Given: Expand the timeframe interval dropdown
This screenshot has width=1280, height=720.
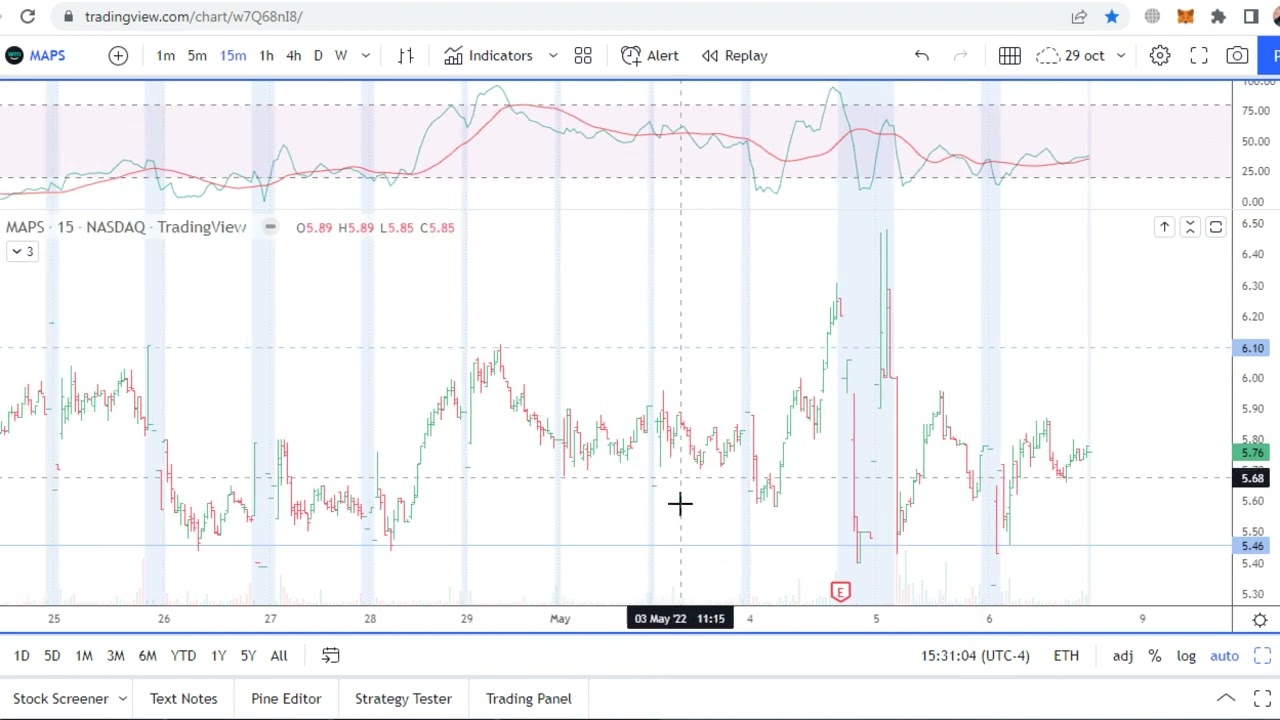Looking at the screenshot, I should coord(365,55).
